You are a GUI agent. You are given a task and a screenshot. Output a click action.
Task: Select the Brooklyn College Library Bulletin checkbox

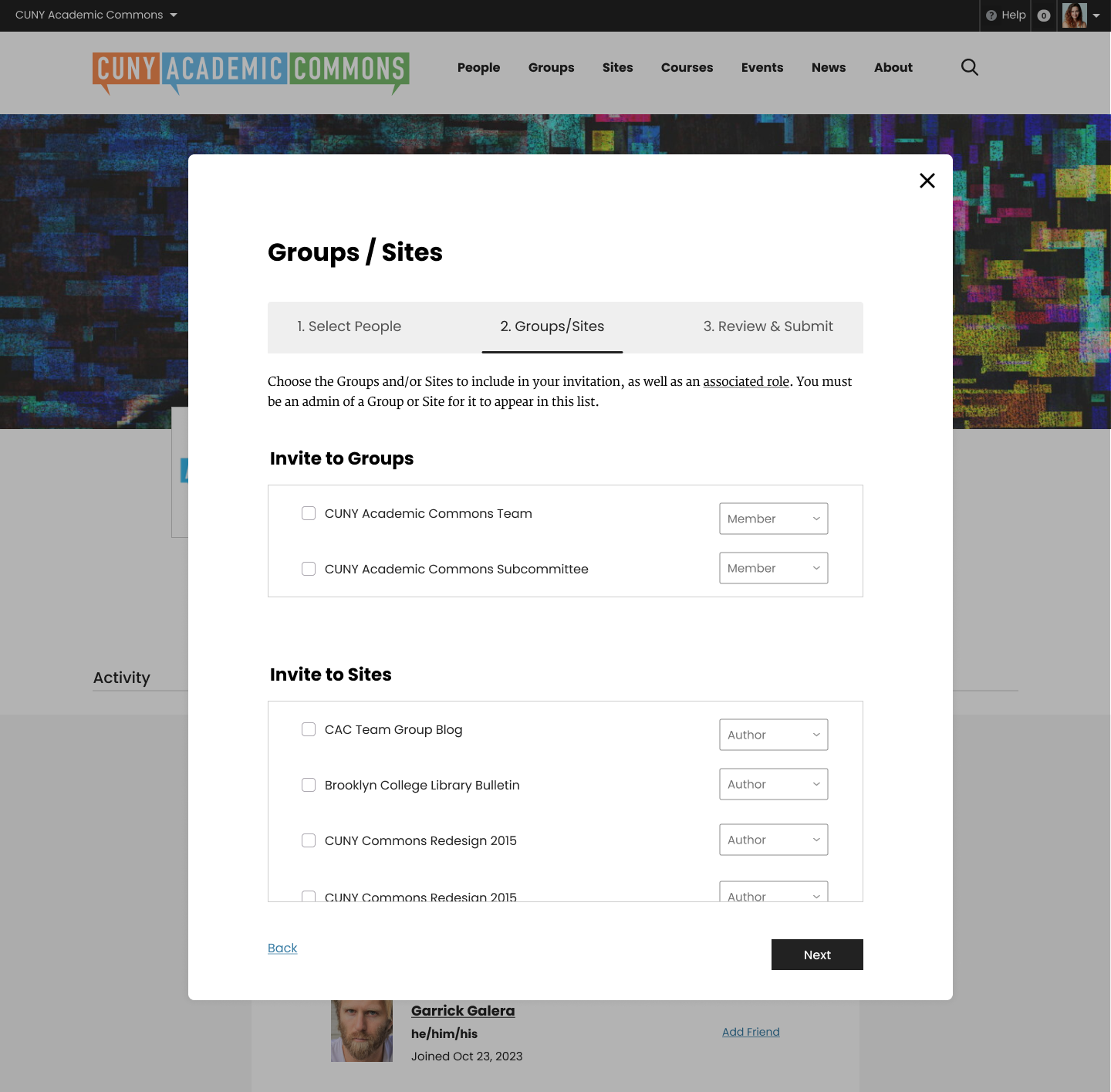click(x=309, y=785)
